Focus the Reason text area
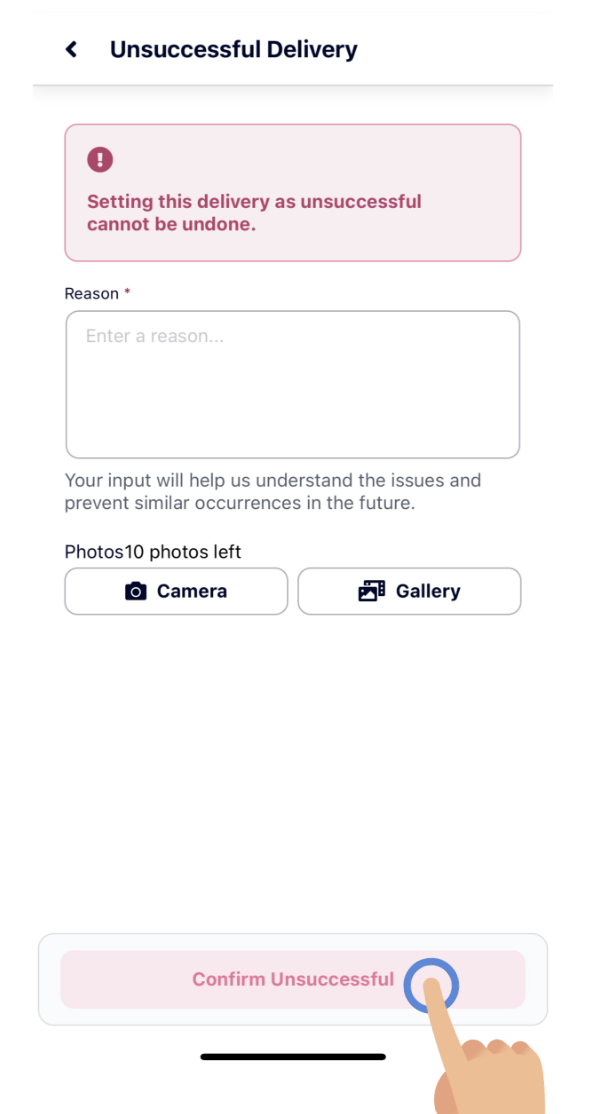Screen dimensions: 606x1114 tap(293, 384)
